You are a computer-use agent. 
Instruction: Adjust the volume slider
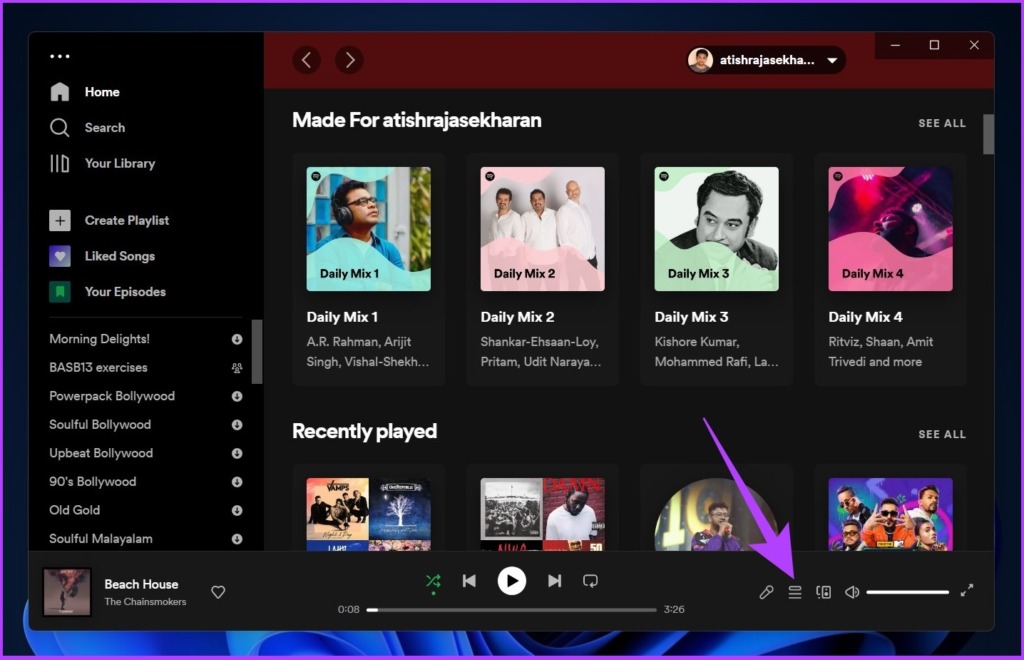[907, 592]
